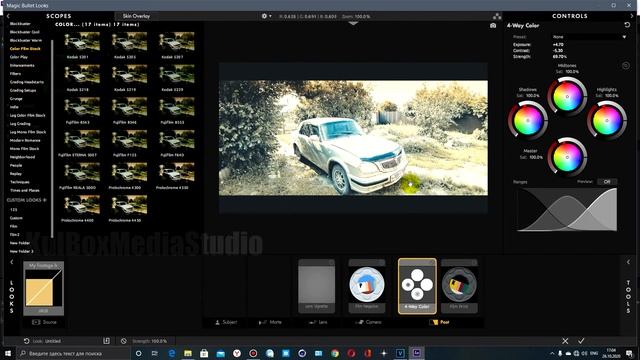
Task: Open the Modern Romance looks category
Action: 25,140
